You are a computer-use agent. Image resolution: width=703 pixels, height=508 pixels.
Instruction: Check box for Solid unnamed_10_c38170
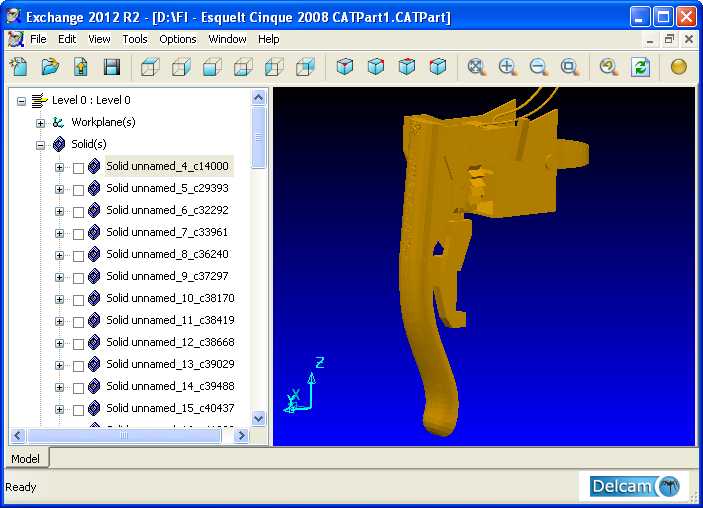(x=78, y=300)
